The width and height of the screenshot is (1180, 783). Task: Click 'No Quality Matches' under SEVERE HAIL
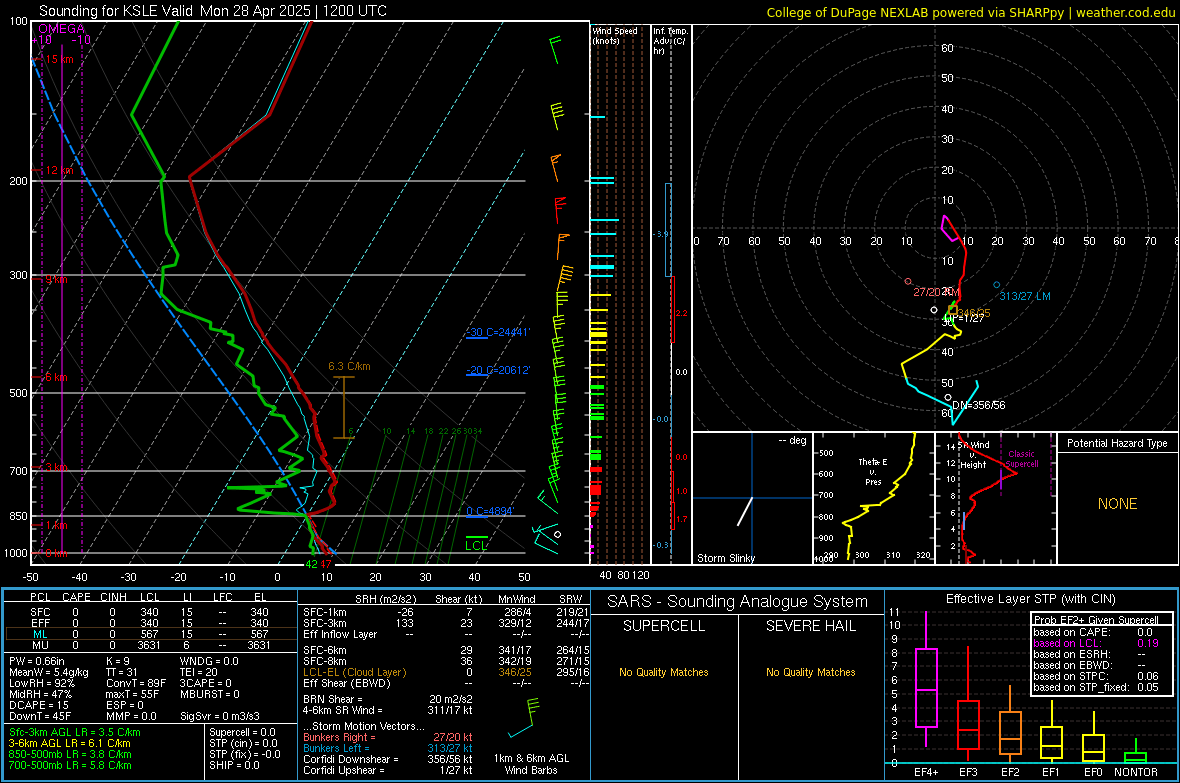(810, 672)
